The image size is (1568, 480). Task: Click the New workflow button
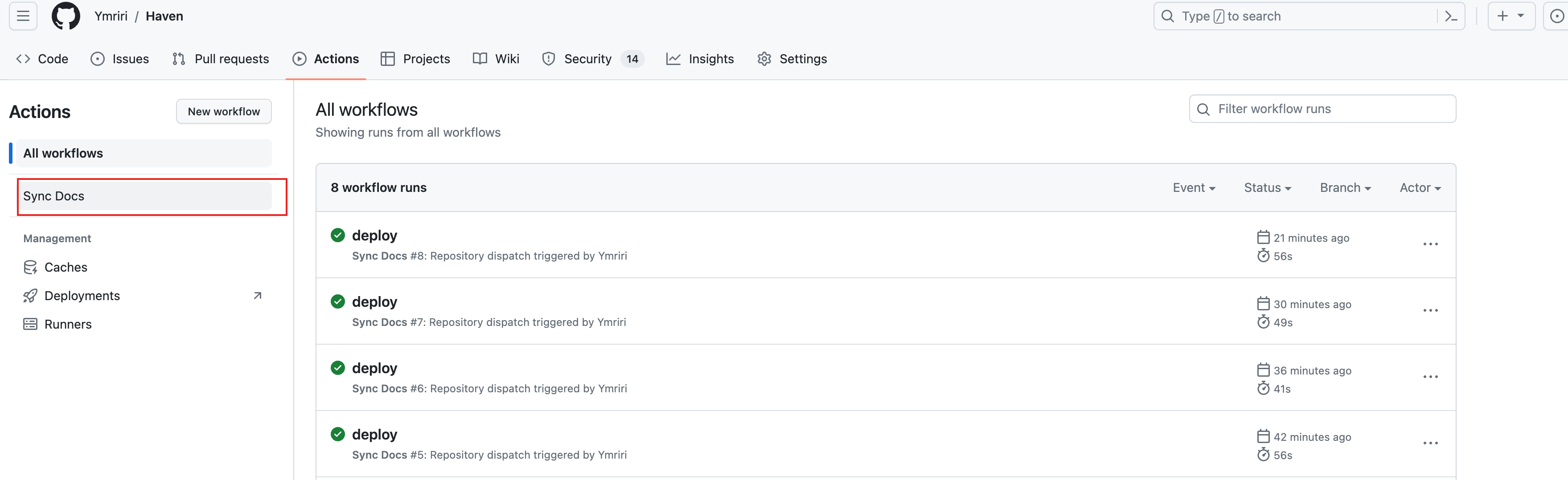coord(224,111)
